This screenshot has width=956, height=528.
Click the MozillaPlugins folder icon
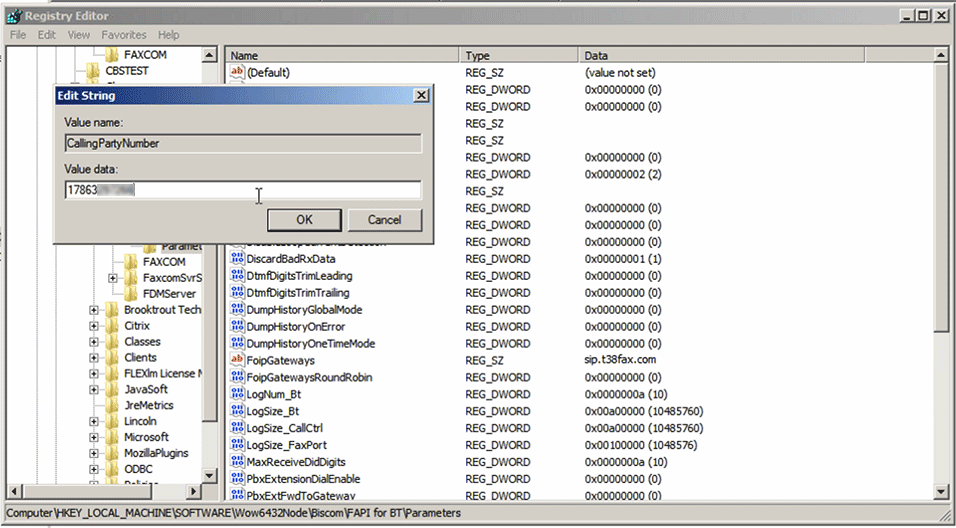point(112,453)
